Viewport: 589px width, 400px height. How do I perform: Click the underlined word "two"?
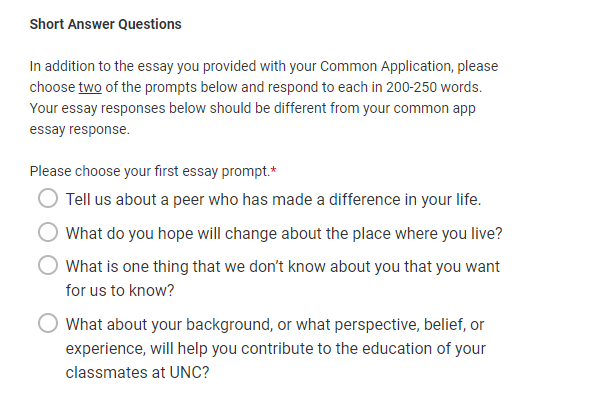point(90,87)
